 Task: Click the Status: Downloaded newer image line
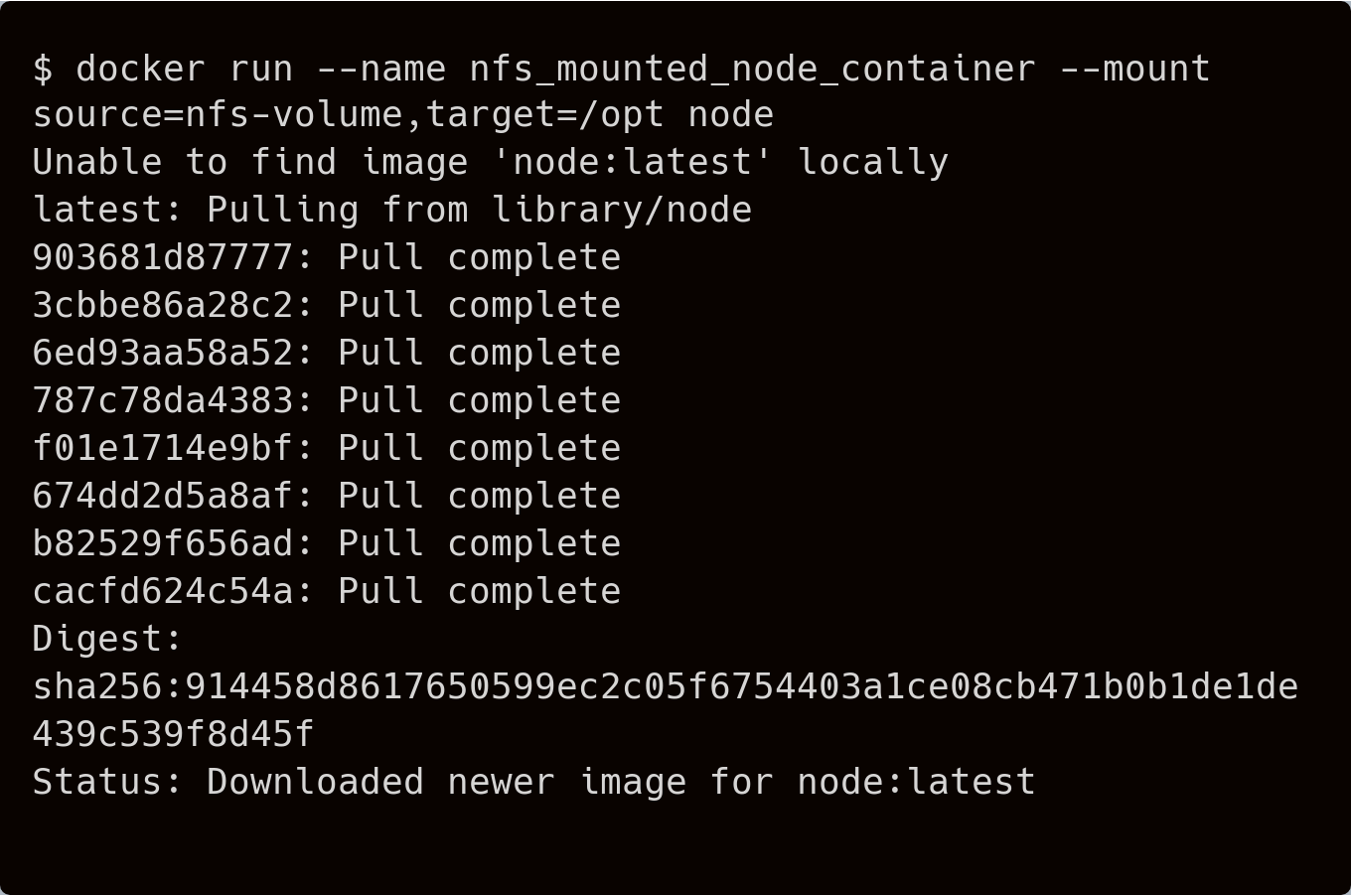tap(534, 782)
